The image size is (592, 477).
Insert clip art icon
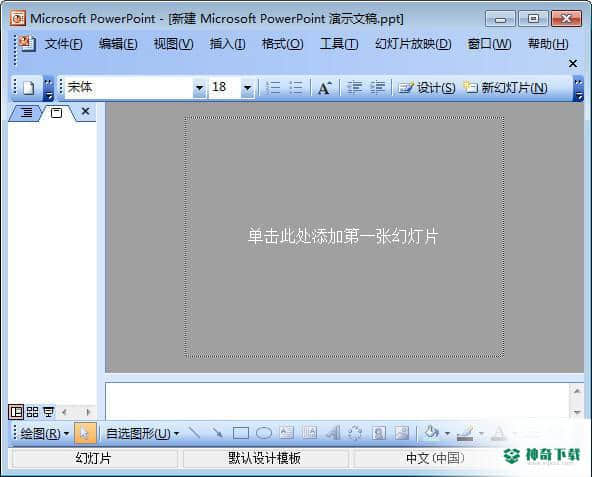[379, 433]
